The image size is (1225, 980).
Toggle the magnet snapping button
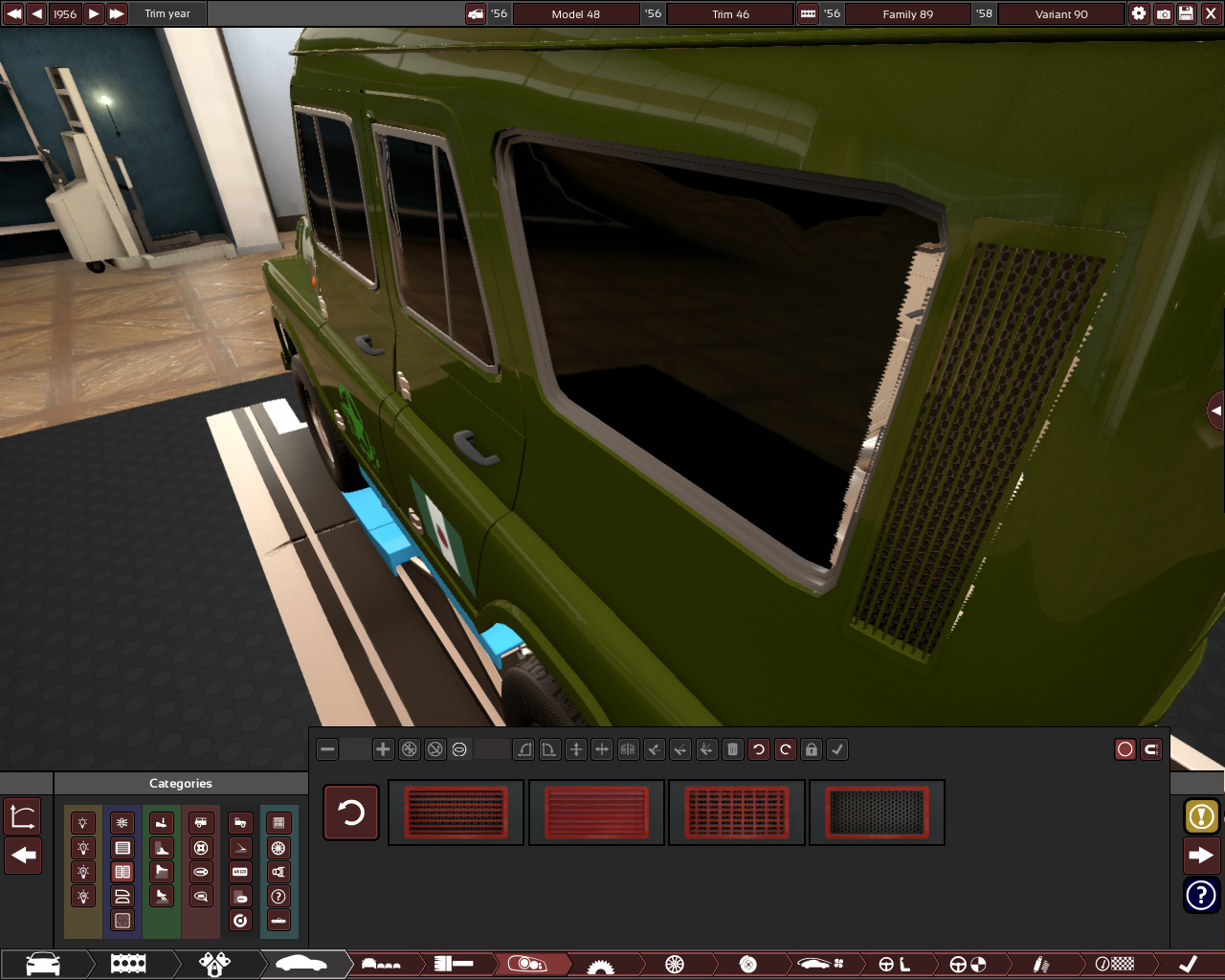(x=1151, y=749)
